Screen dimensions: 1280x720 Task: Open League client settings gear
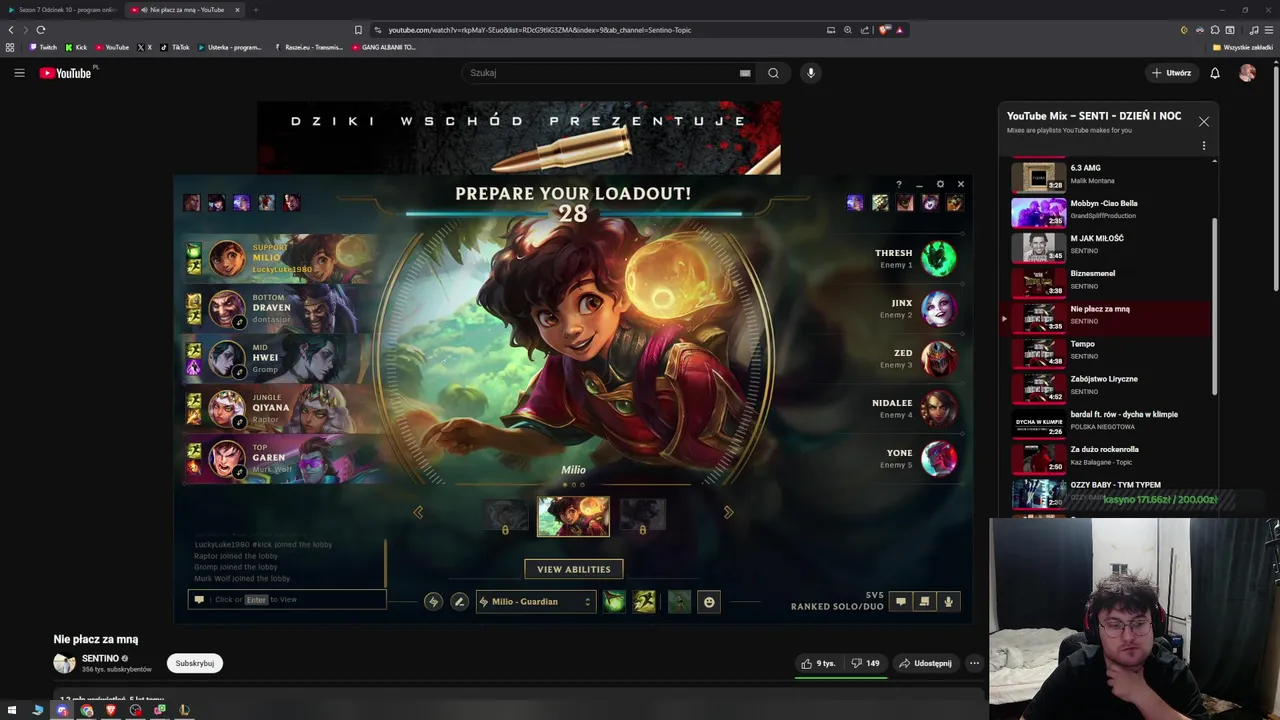tap(940, 184)
